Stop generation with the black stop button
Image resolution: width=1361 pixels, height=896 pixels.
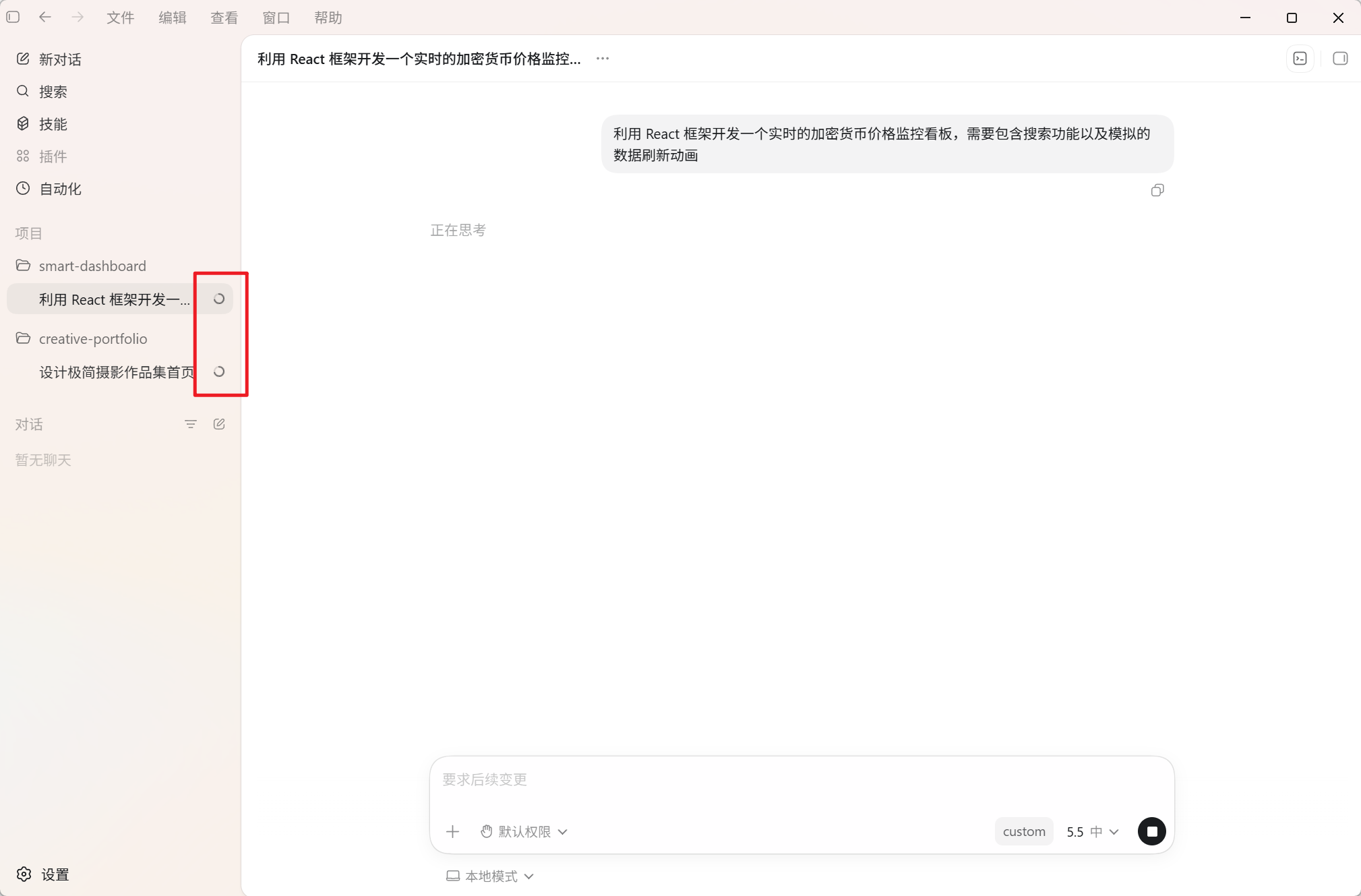tap(1152, 831)
